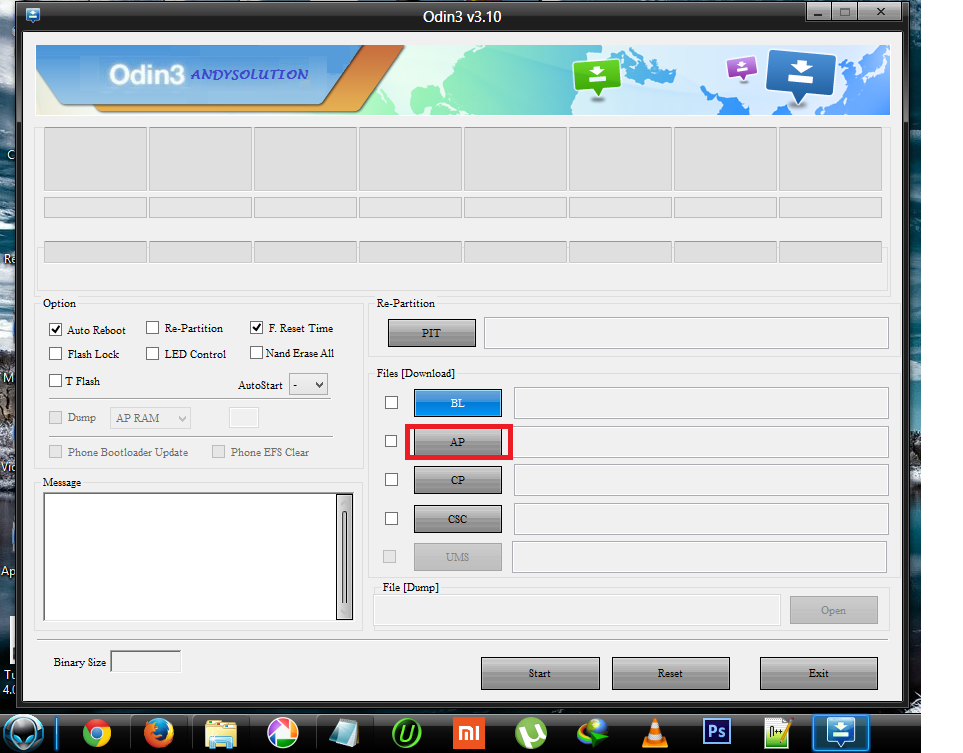The image size is (963, 753).
Task: Enable the Nand Erase All option
Action: pos(256,353)
